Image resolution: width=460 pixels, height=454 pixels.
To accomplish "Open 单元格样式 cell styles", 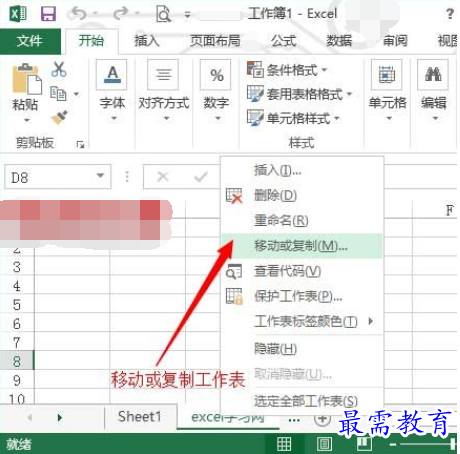I will [x=293, y=118].
